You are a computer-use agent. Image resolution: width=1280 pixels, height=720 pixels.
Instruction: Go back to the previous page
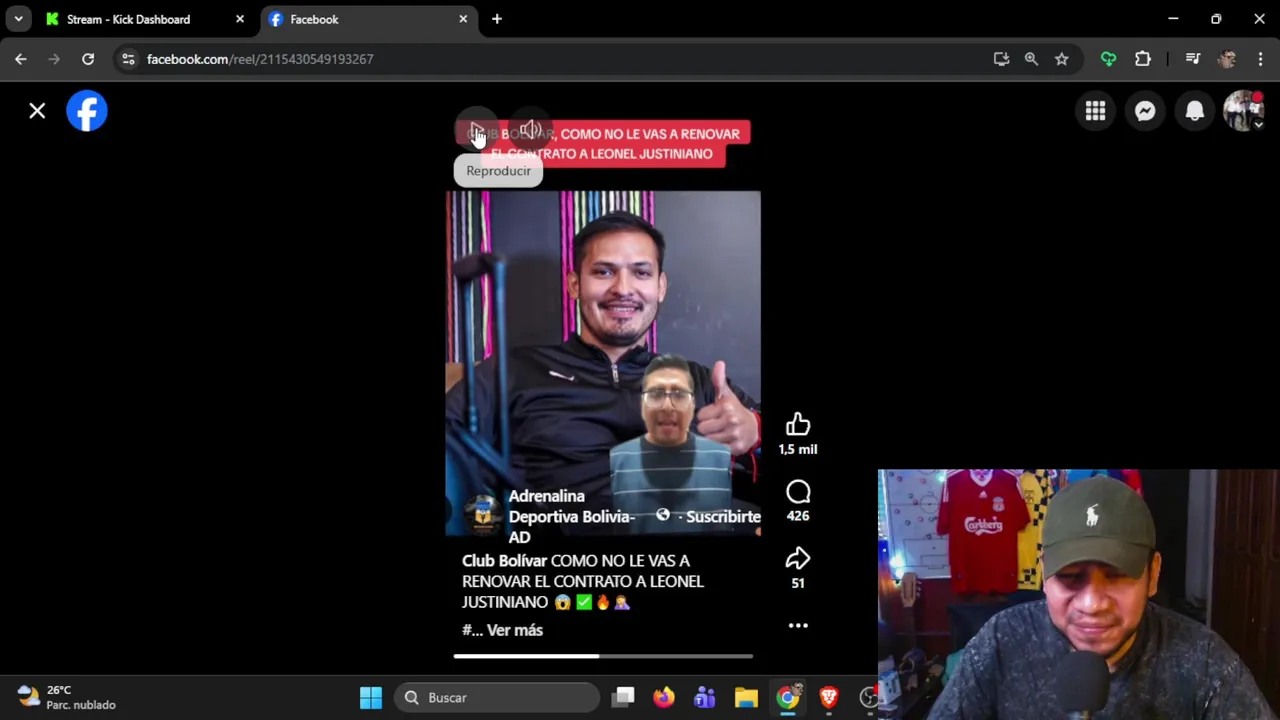point(21,59)
